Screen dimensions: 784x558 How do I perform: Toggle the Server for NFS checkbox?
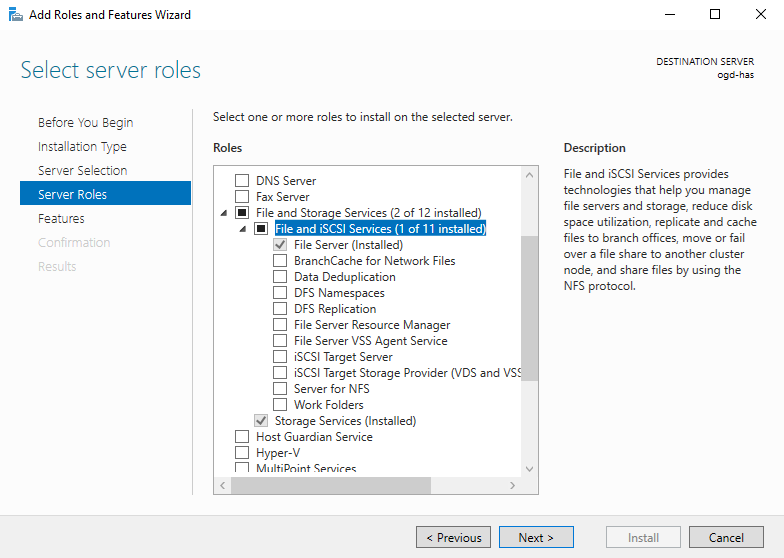pyautogui.click(x=280, y=389)
